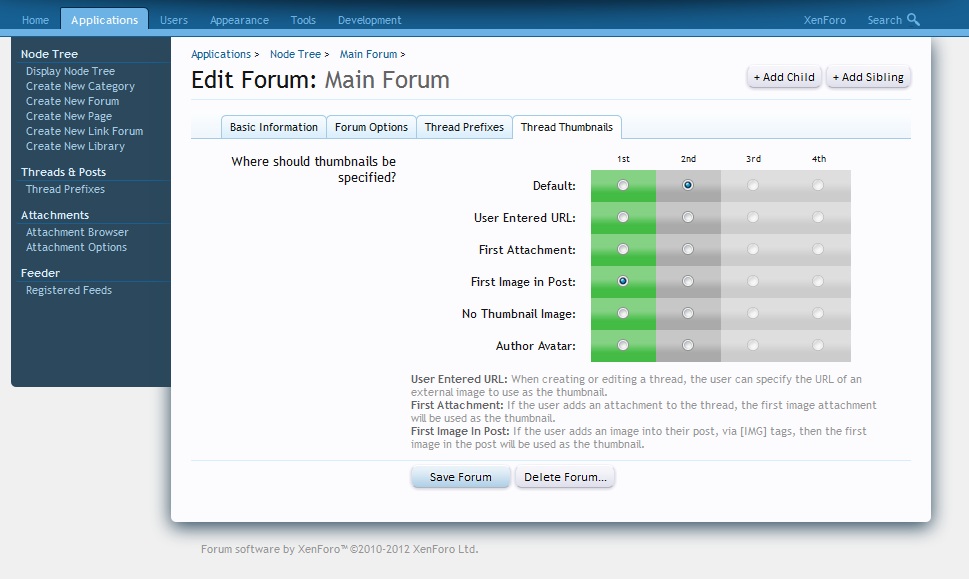Select 1st priority for Default

(x=623, y=185)
